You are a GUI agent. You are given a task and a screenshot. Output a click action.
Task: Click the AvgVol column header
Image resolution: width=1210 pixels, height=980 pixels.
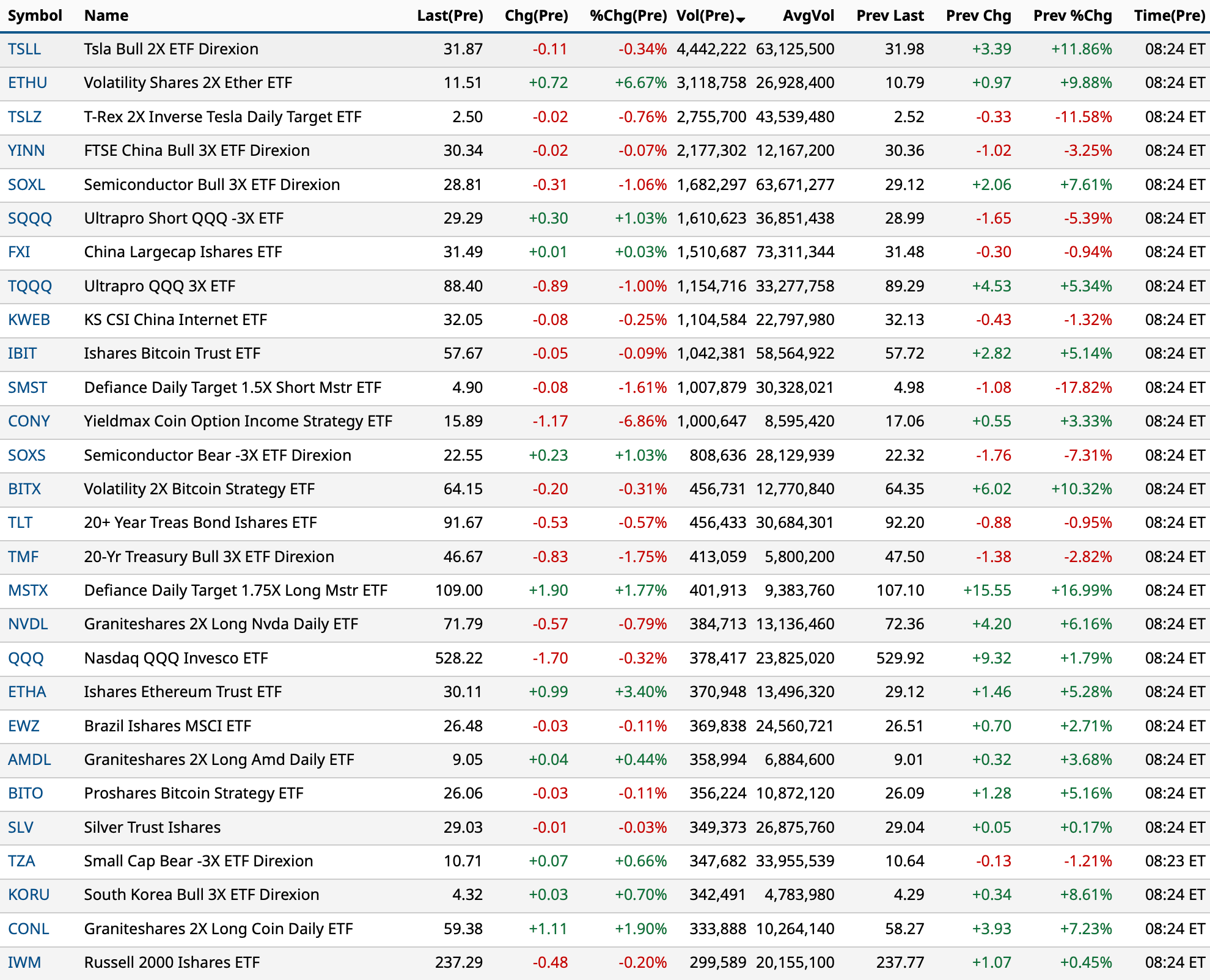click(808, 16)
